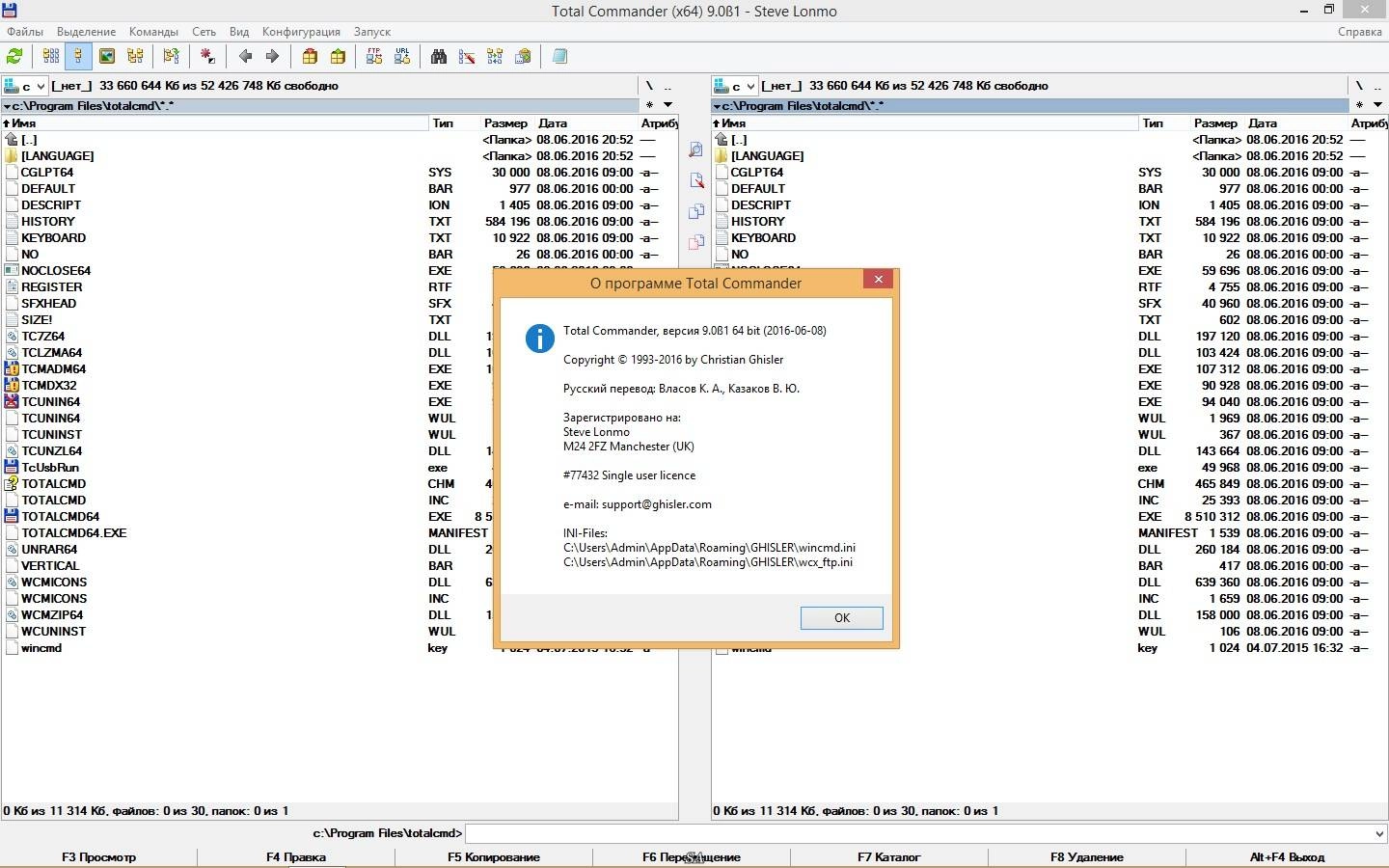The width and height of the screenshot is (1389, 868).
Task: Click the F8 Удаление button
Action: [1086, 856]
